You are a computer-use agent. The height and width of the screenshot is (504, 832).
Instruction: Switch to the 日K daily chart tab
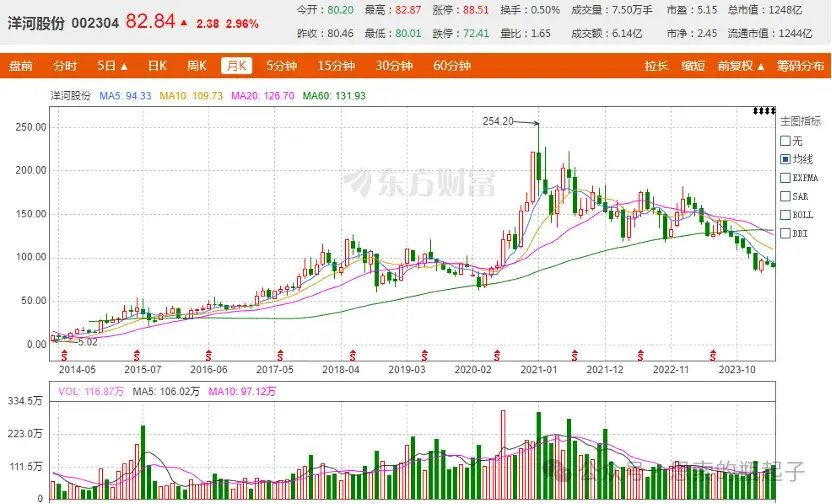pyautogui.click(x=157, y=67)
